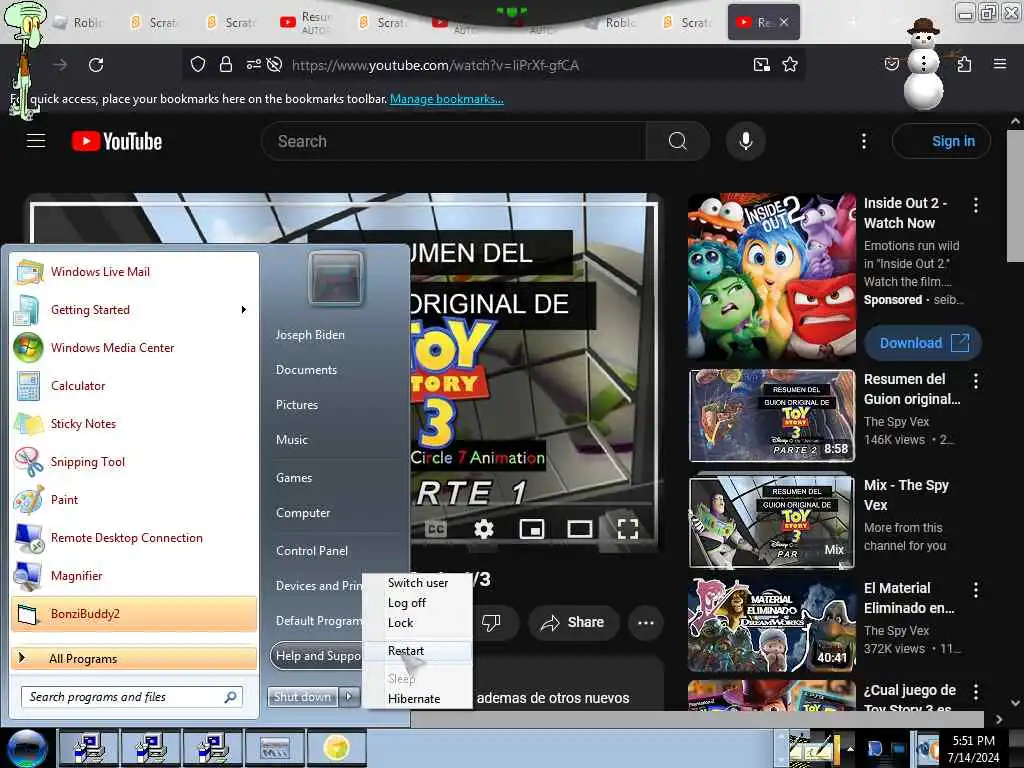Open YouTube settings three-dot menu
This screenshot has width=1024, height=768.
coord(864,141)
